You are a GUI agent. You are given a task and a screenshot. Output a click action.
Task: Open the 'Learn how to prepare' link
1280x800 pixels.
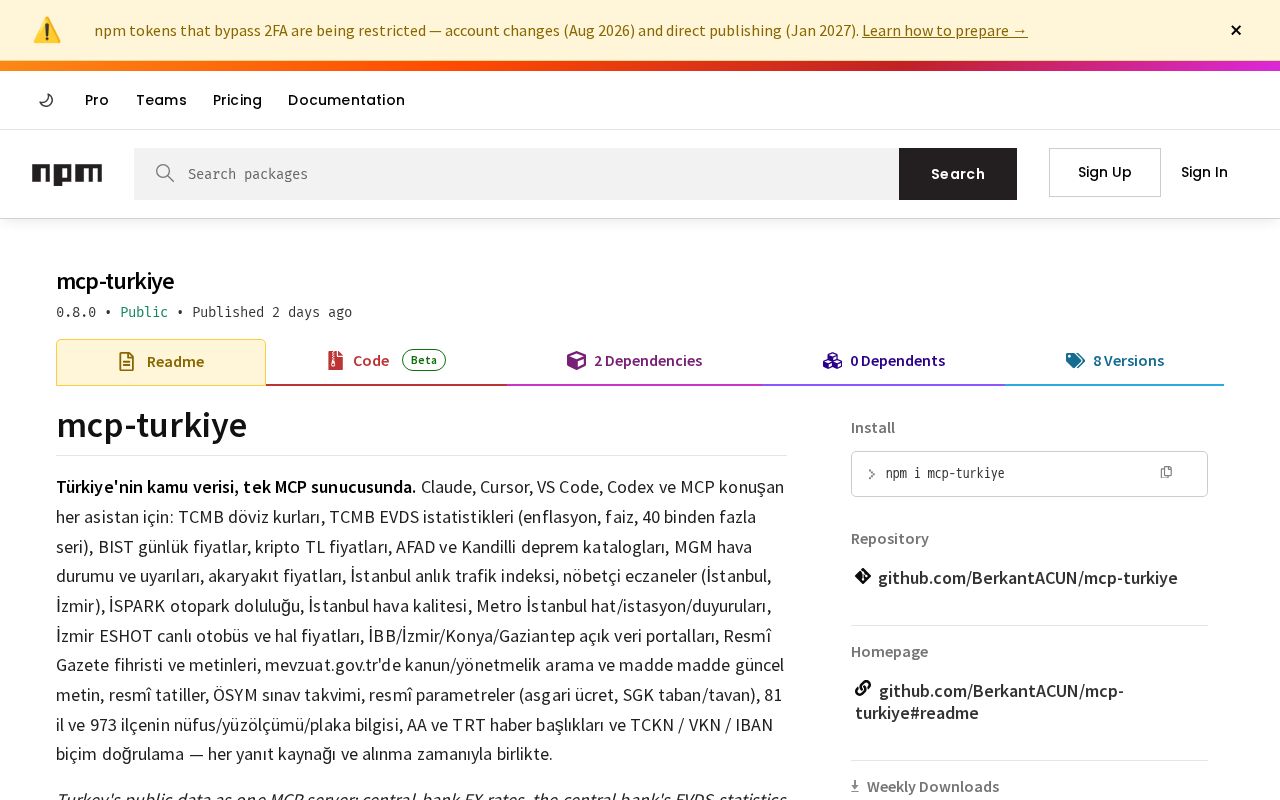tap(944, 30)
